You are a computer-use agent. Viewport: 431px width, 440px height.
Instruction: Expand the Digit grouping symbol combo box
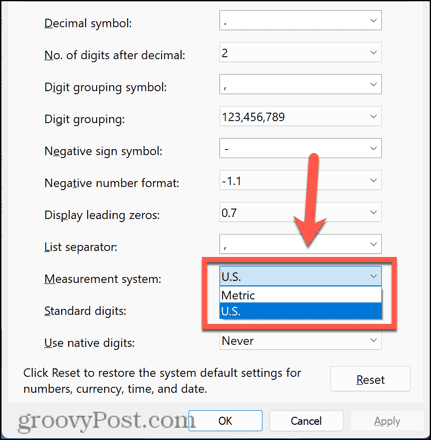click(x=300, y=84)
